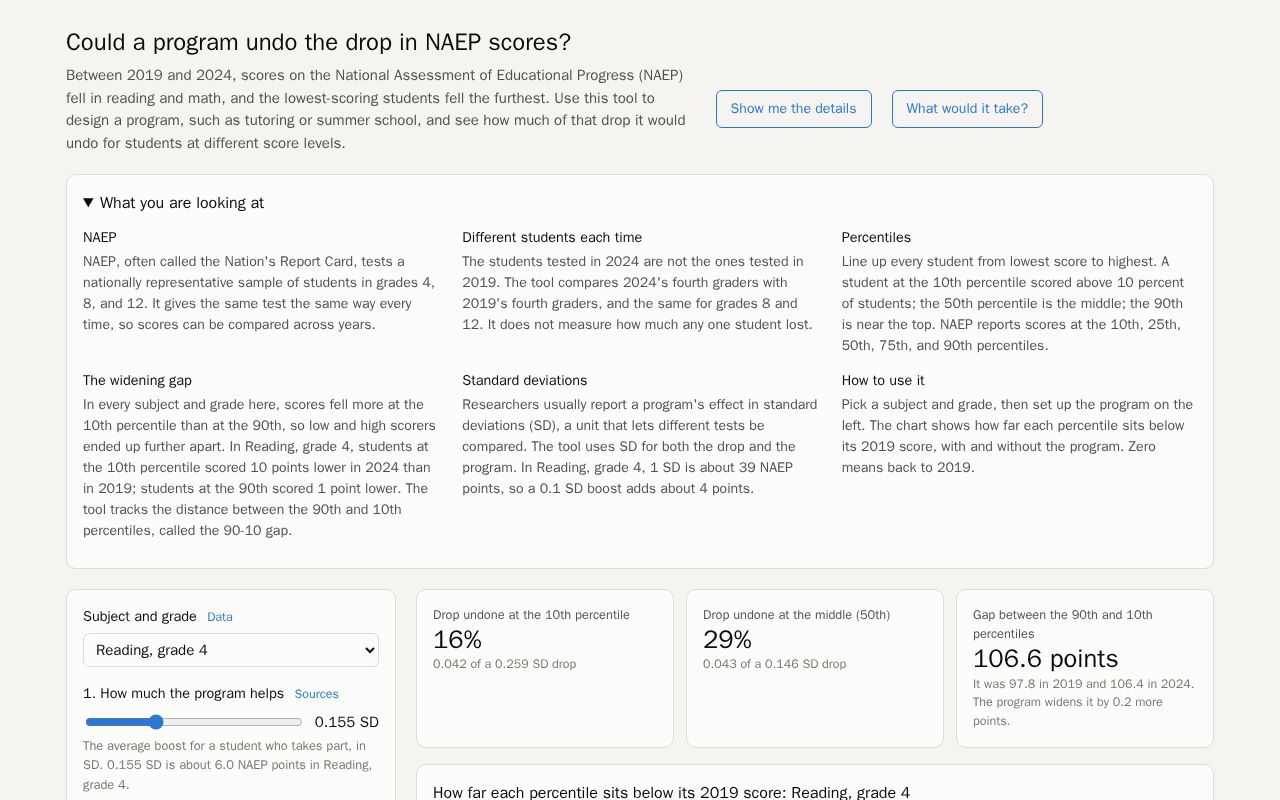Image resolution: width=1280 pixels, height=800 pixels.
Task: Click the 'Show me the details' button
Action: coord(794,109)
